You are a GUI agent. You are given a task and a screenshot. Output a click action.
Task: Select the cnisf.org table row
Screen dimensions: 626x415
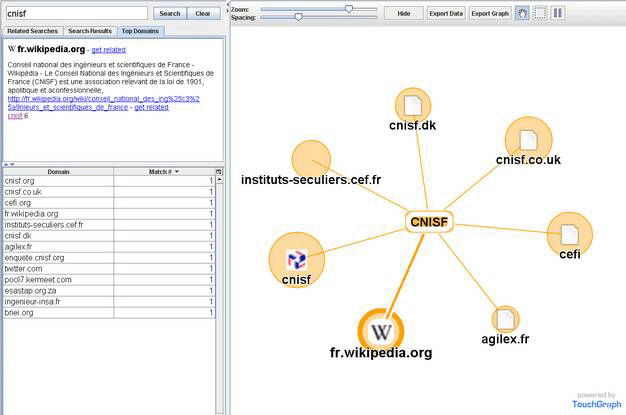click(109, 181)
